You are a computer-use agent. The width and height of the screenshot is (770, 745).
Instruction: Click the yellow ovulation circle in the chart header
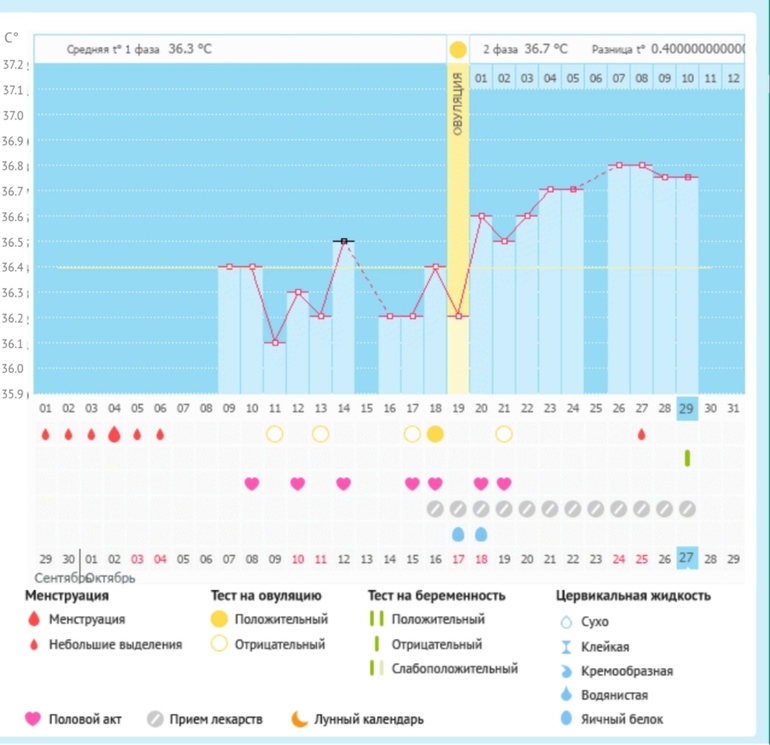(x=458, y=49)
